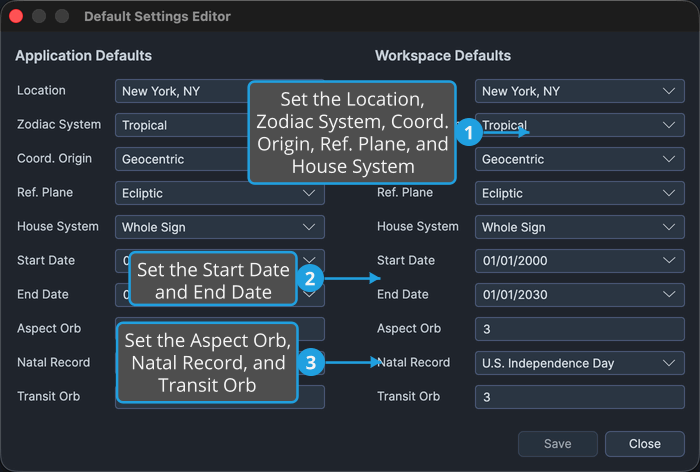Click Application Defaults Natal Record label
Screen dimensions: 700x472
[54, 362]
